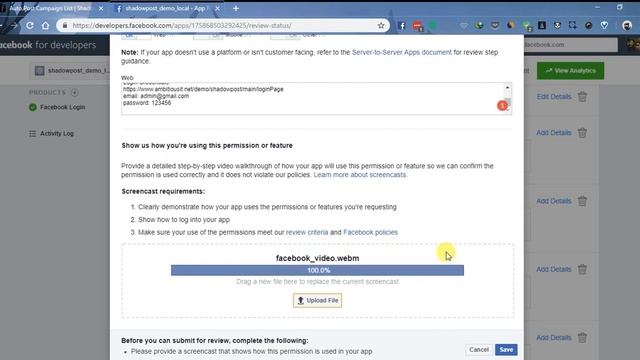Click 'Before you can submit for review' heading
Viewport: 640px width, 360px height.
215,340
